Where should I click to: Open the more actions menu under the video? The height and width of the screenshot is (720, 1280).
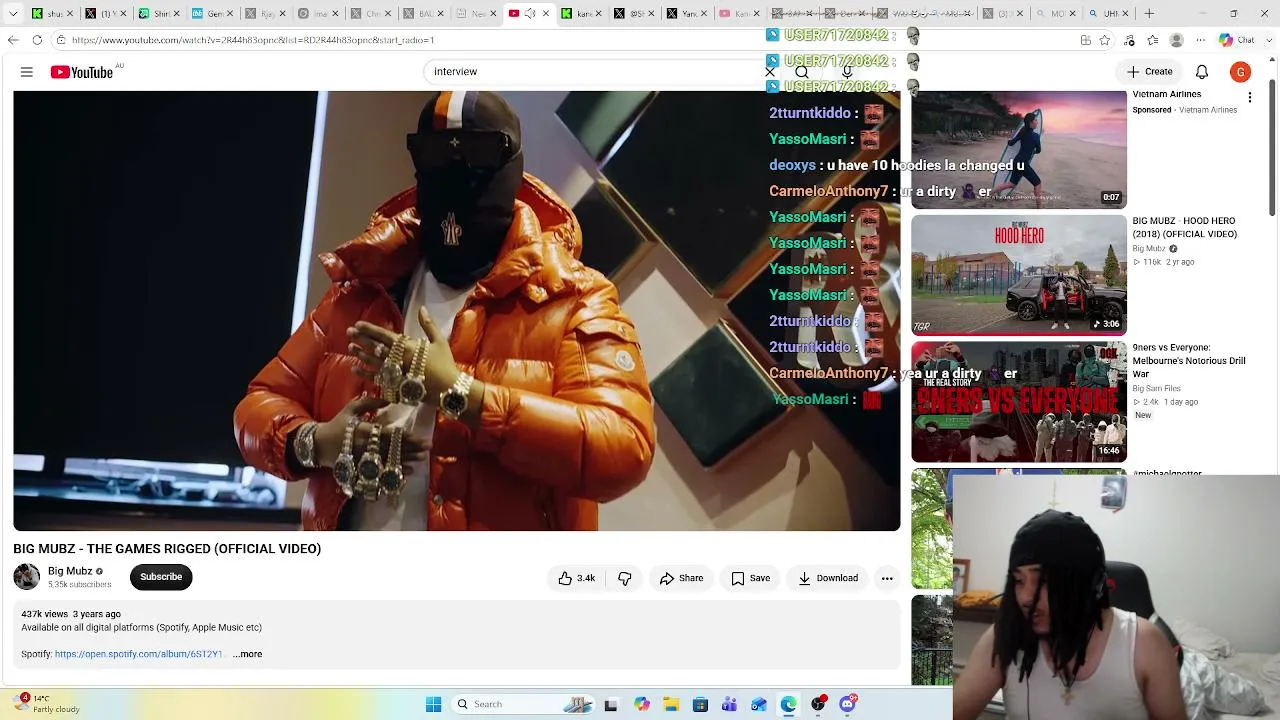click(887, 578)
